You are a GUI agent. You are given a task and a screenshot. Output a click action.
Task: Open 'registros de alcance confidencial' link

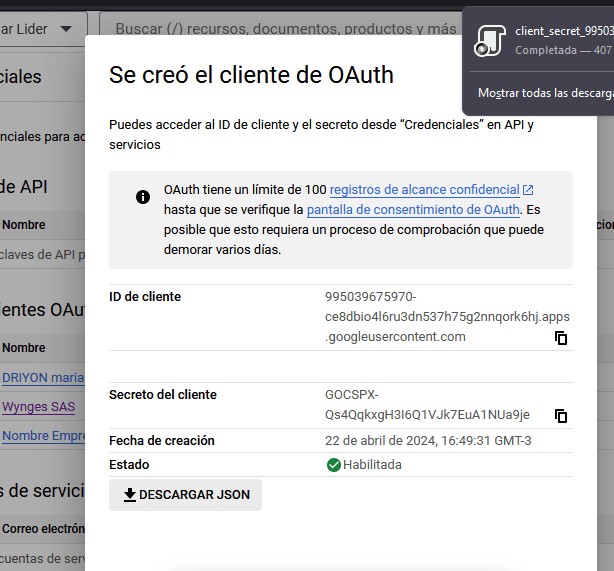tap(424, 190)
